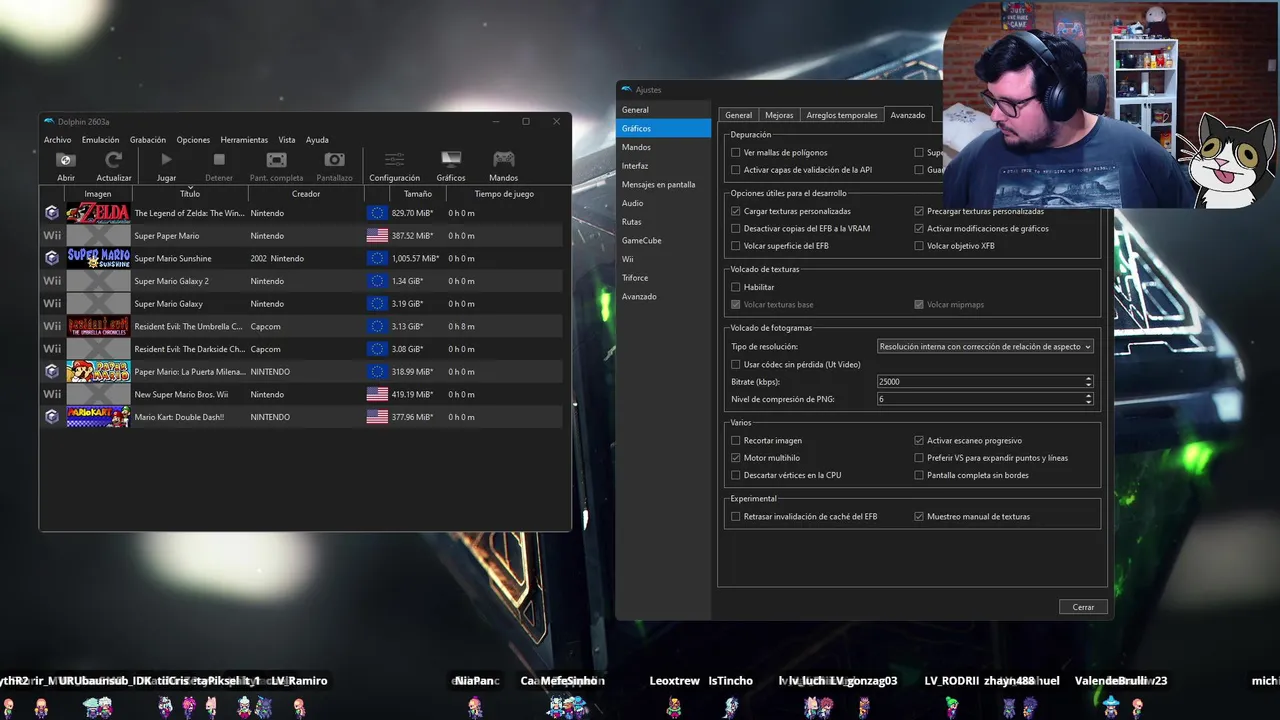The image size is (1280, 720).
Task: Switch to the Mejoras tab
Action: click(779, 115)
